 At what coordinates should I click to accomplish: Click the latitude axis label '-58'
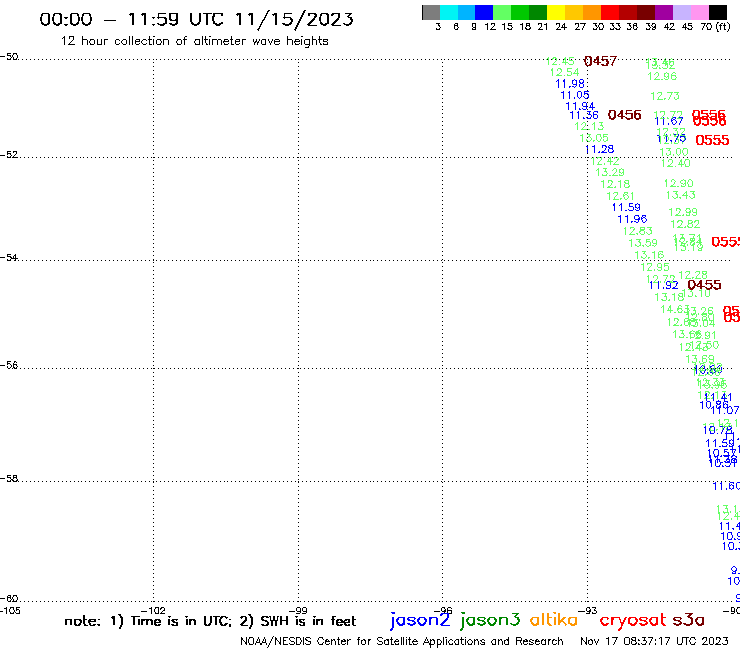coord(9,479)
